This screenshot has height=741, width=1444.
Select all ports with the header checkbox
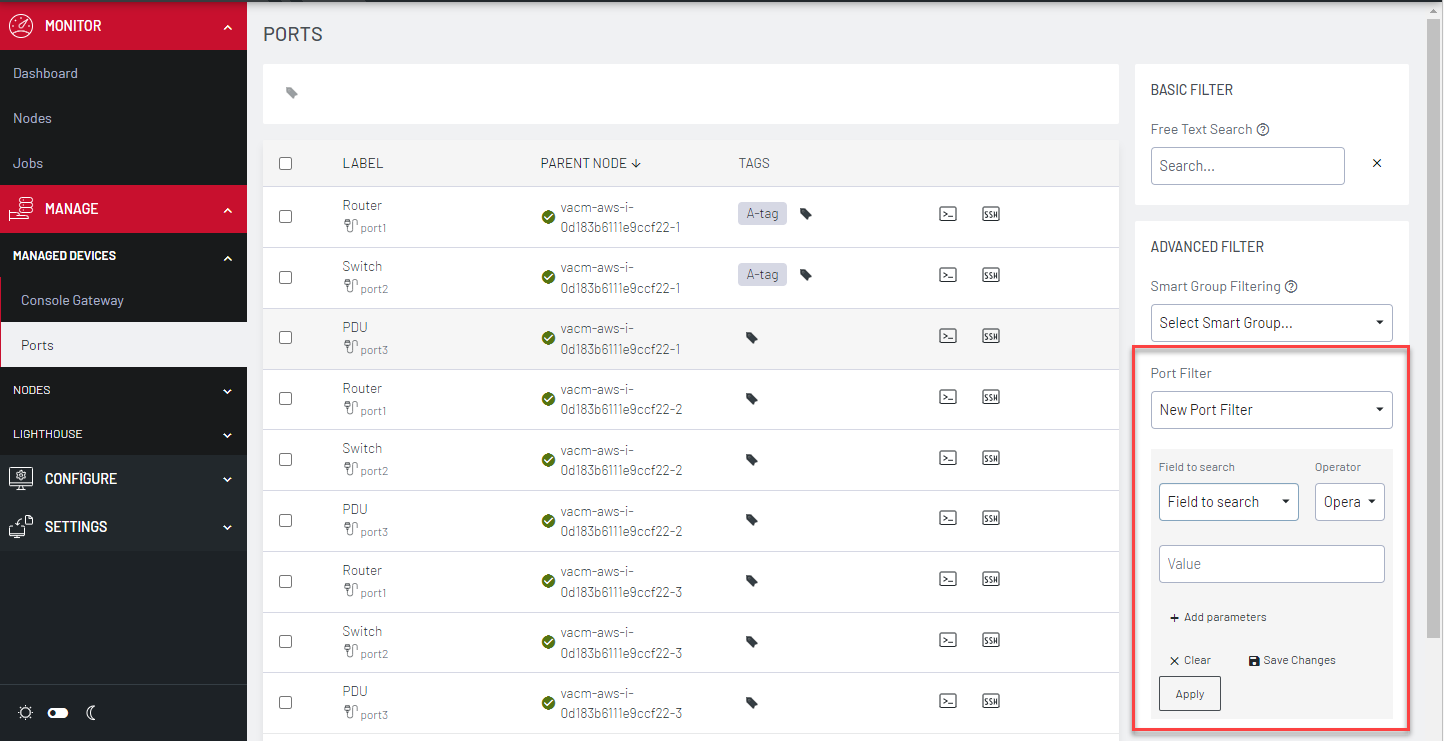(285, 163)
